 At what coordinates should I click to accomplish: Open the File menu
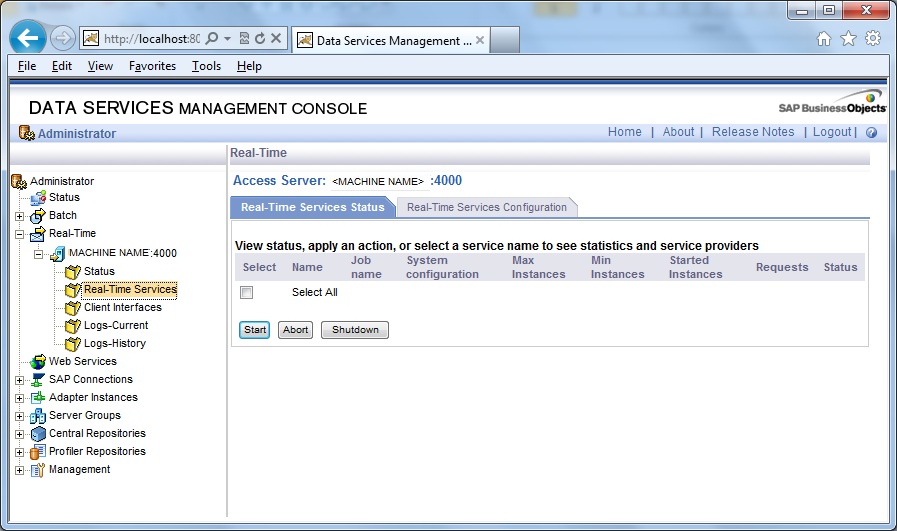(x=27, y=66)
